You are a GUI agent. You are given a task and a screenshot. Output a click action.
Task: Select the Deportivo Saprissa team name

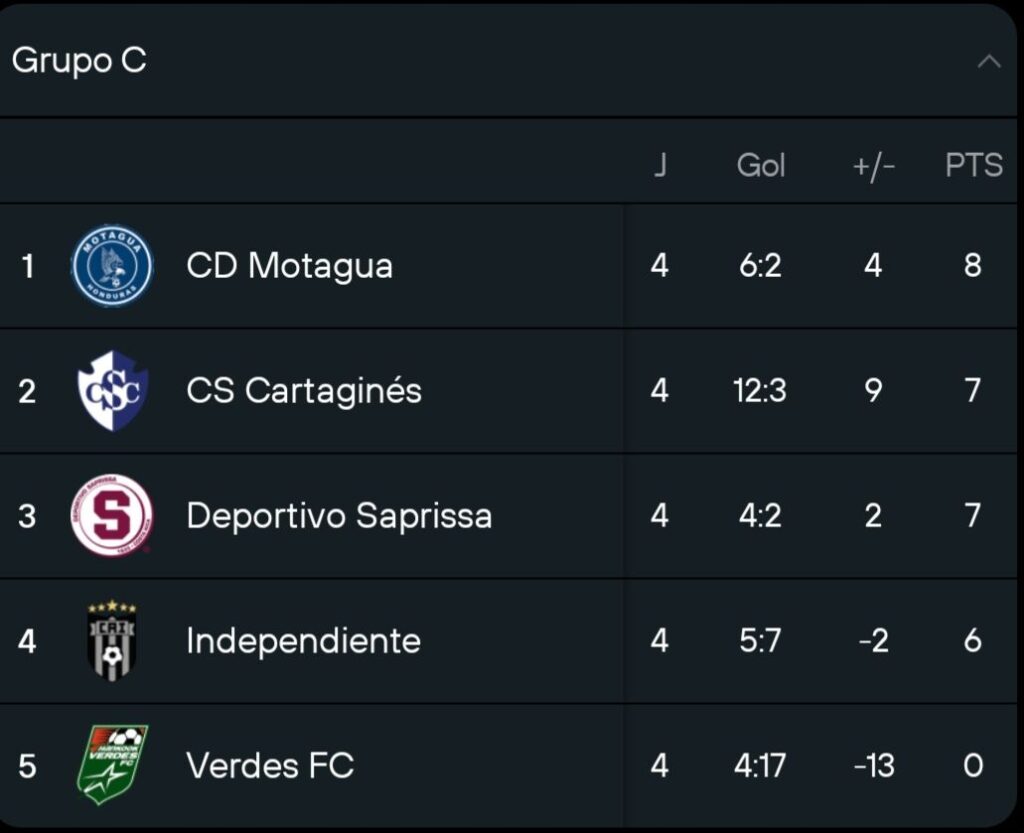(339, 516)
